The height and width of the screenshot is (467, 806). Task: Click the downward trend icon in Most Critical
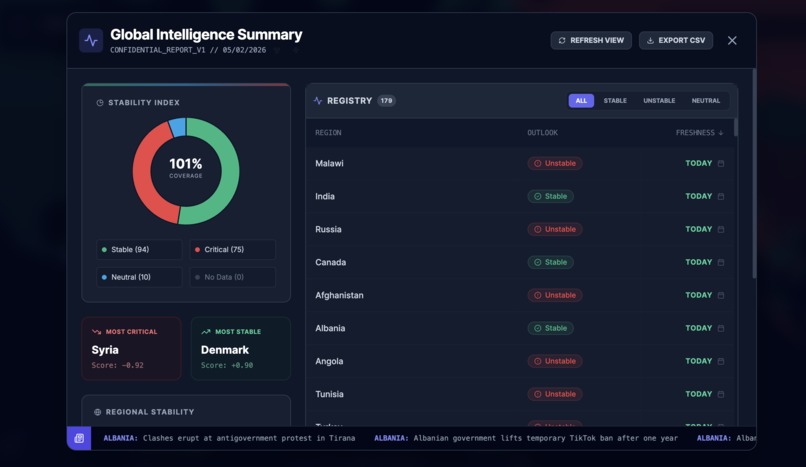coord(96,332)
